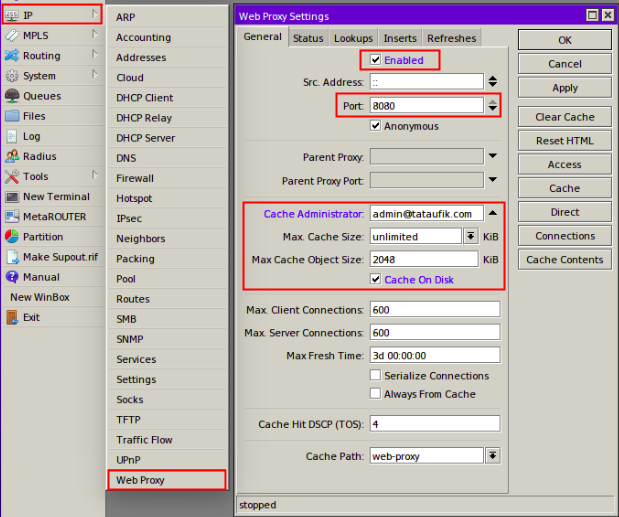Click the Port input field
This screenshot has height=517, width=619.
[x=427, y=105]
